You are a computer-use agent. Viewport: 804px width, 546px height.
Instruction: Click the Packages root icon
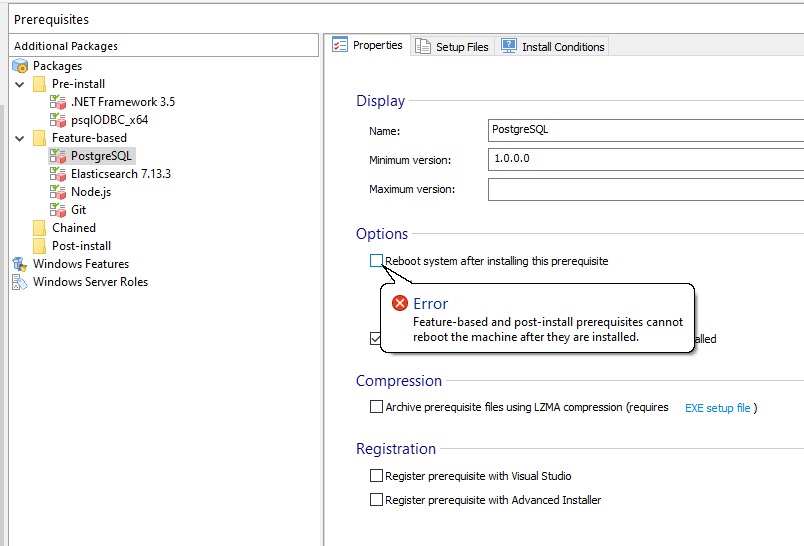20,66
